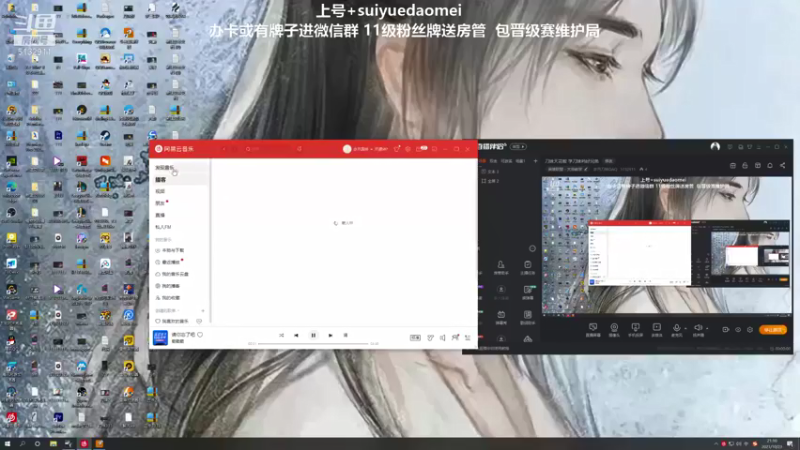Select 发现音乐 in the NetEase Music sidebar
Viewport: 800px width, 450px height.
[179, 167]
